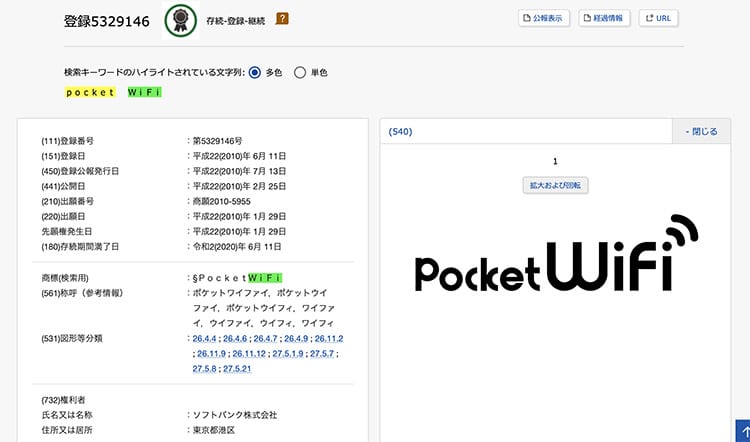The height and width of the screenshot is (442, 750).
Task: Click the PocketWiFi trademark image
Action: pyautogui.click(x=556, y=254)
